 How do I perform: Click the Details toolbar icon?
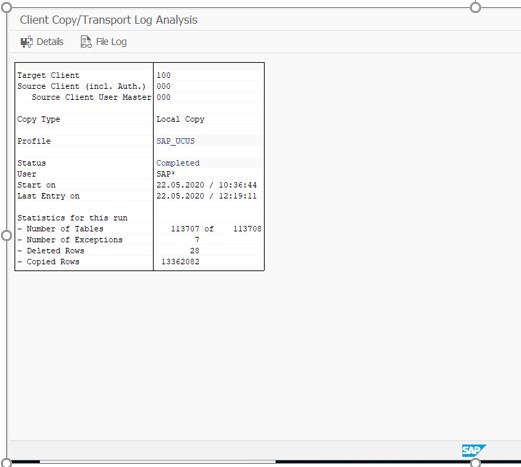pos(27,42)
